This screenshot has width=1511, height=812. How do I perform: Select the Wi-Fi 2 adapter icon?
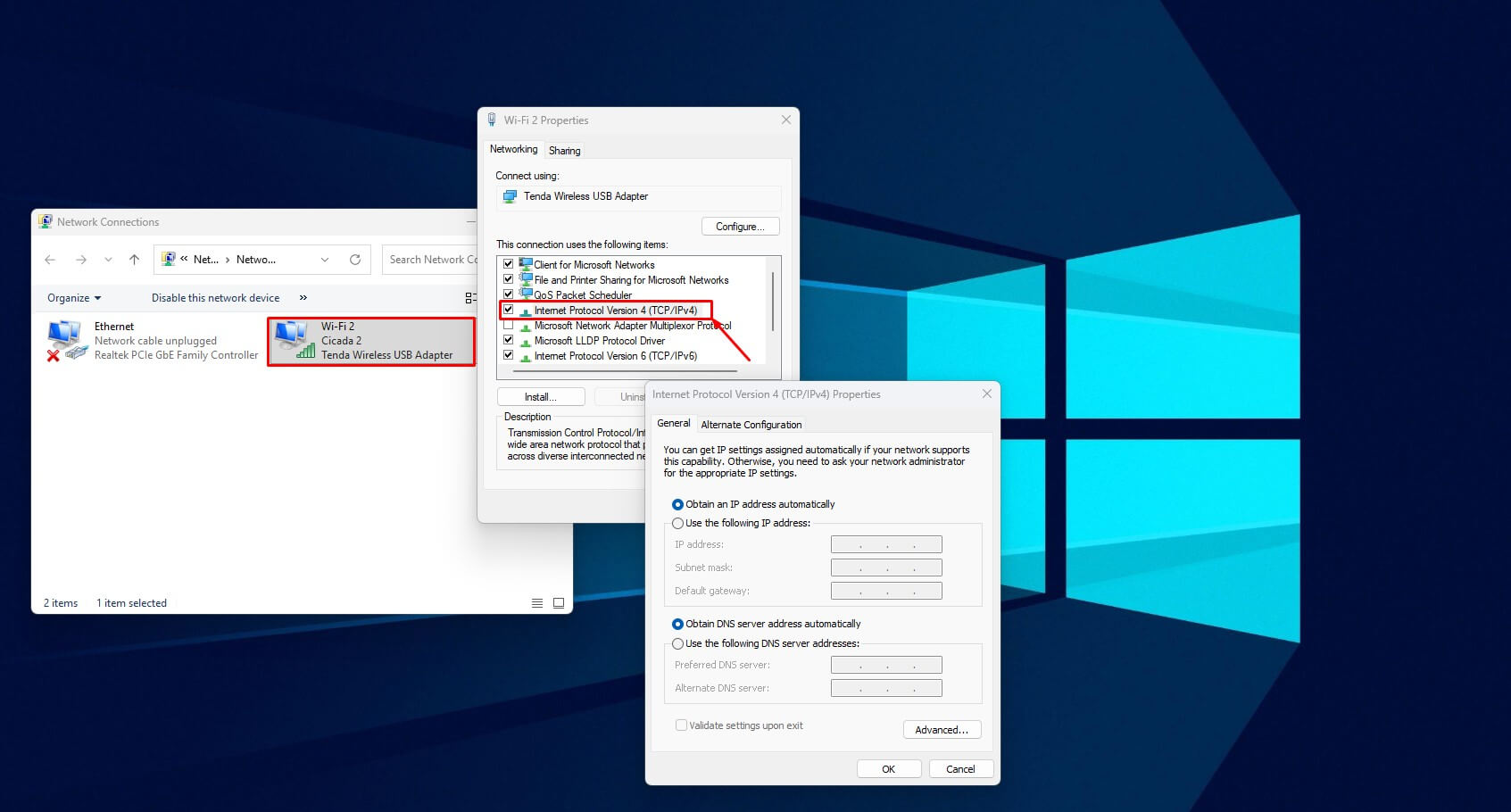point(295,340)
